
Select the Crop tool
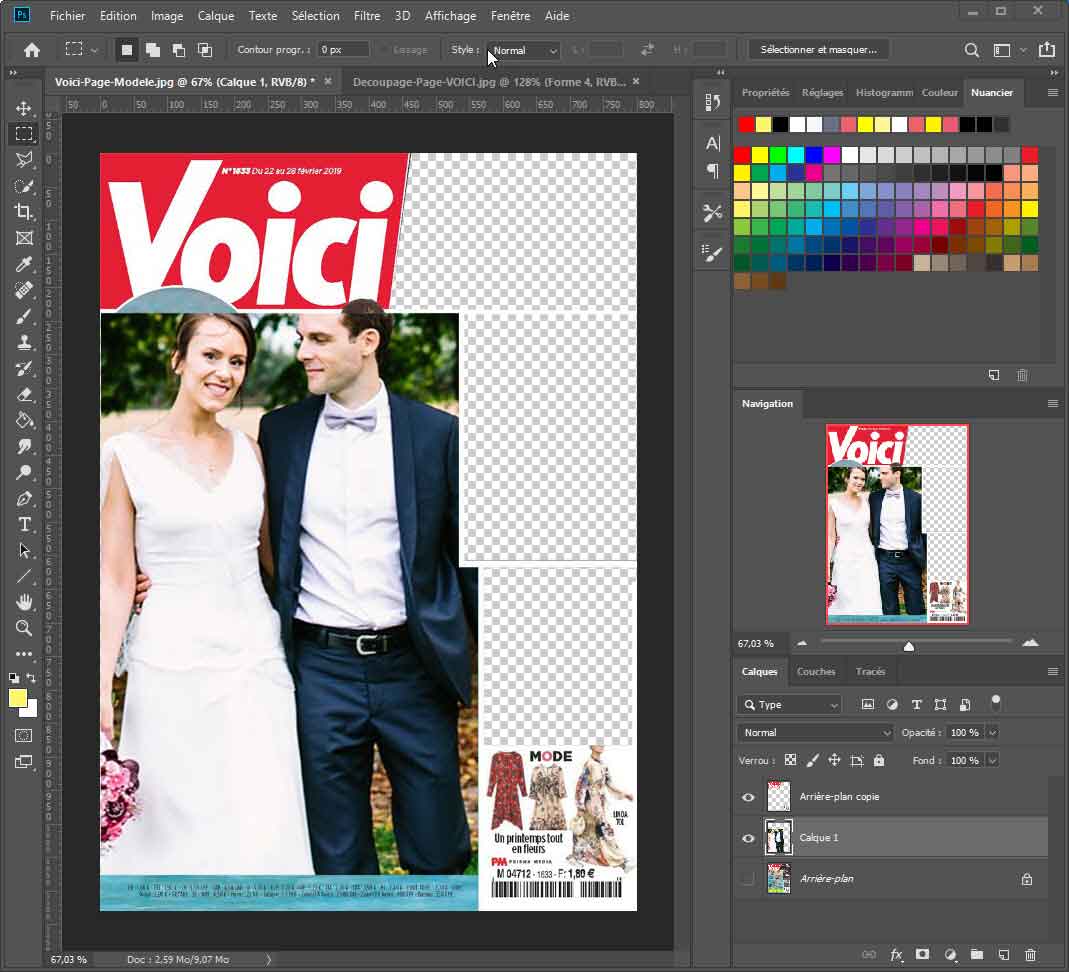[x=24, y=211]
